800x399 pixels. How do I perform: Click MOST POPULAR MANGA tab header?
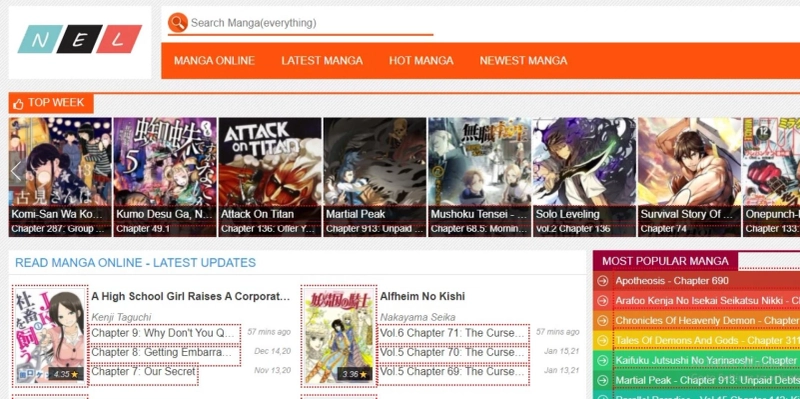(x=665, y=261)
